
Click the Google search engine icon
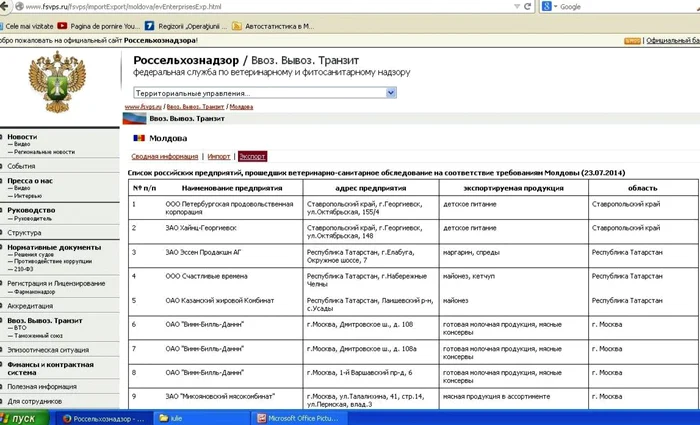[546, 6]
